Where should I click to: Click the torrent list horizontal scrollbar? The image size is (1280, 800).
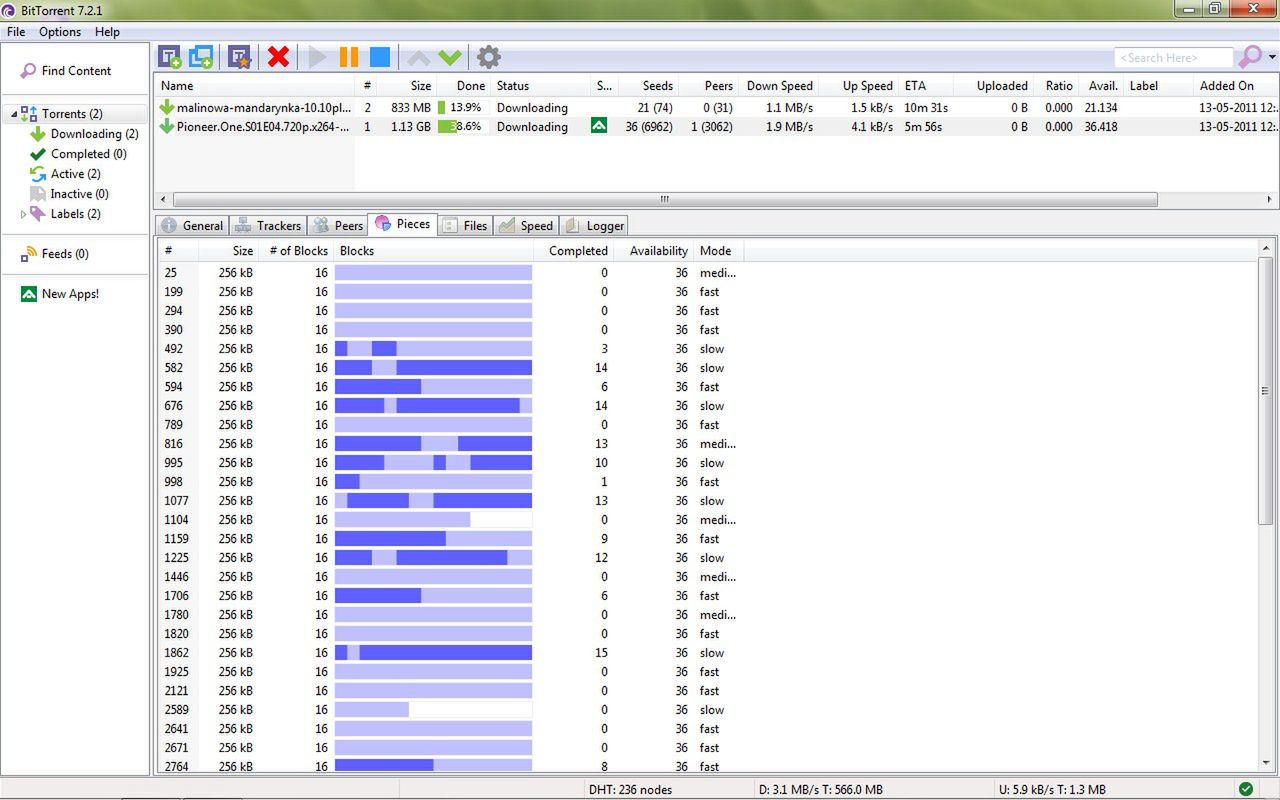click(x=665, y=200)
